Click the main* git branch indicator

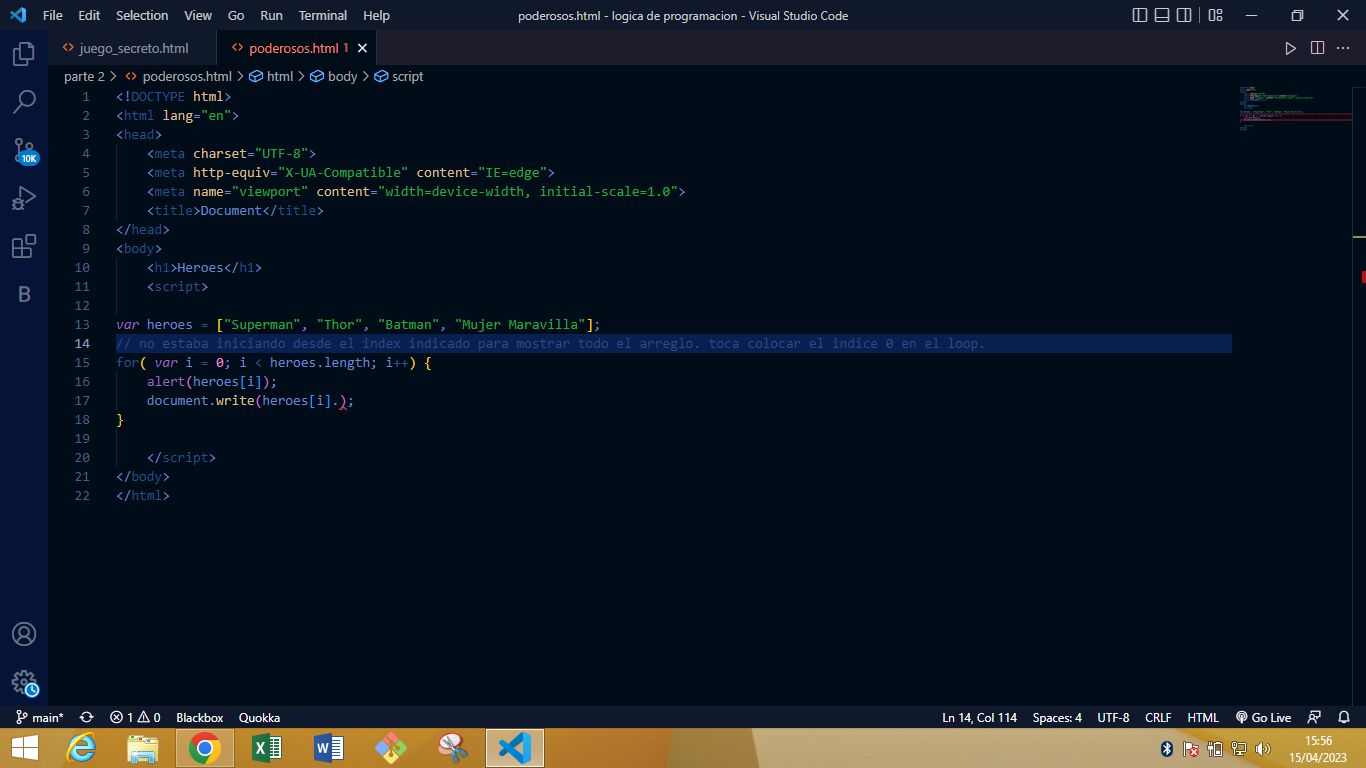pos(40,717)
